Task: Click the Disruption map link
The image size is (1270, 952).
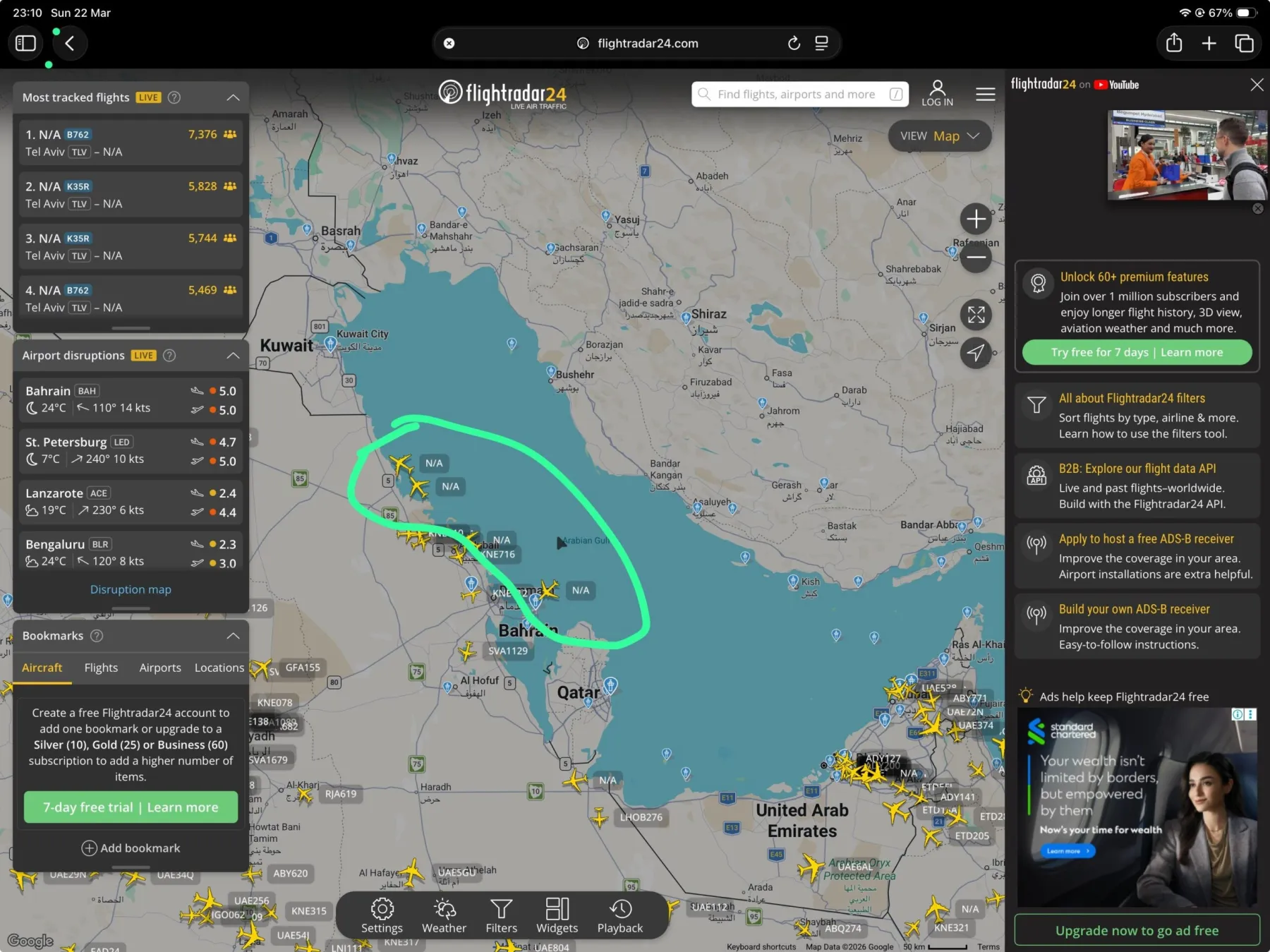Action: click(131, 589)
